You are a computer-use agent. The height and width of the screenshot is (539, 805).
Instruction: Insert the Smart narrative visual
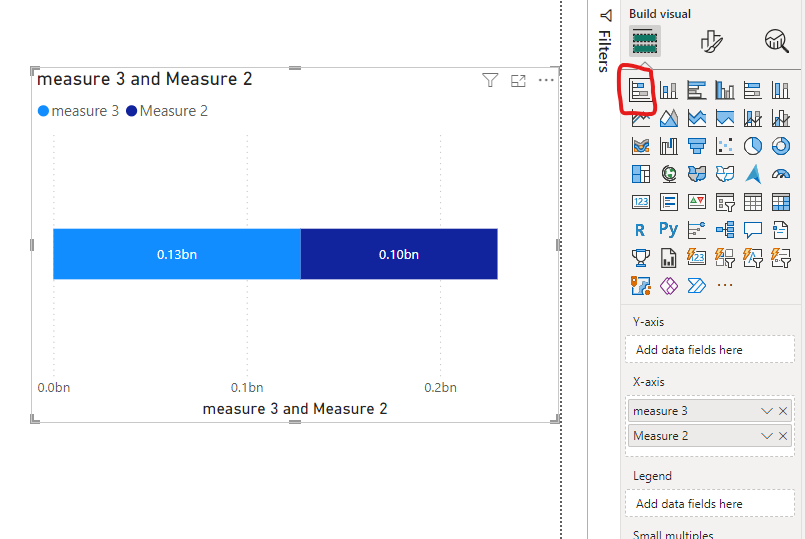point(781,230)
